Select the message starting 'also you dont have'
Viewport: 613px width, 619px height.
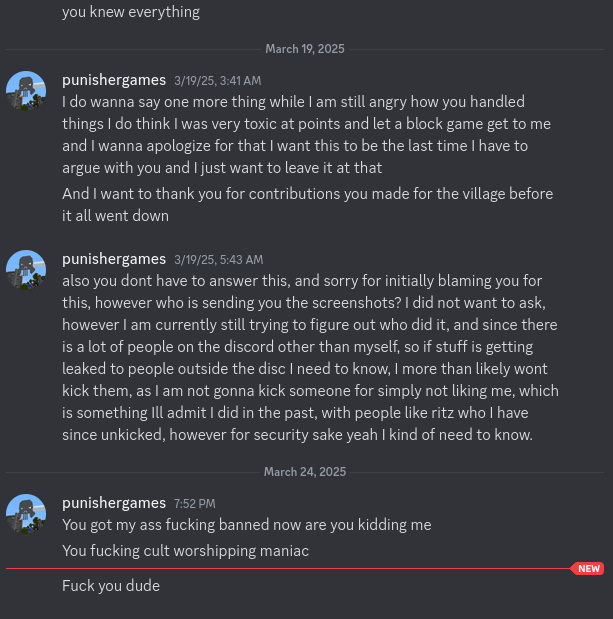coord(310,358)
